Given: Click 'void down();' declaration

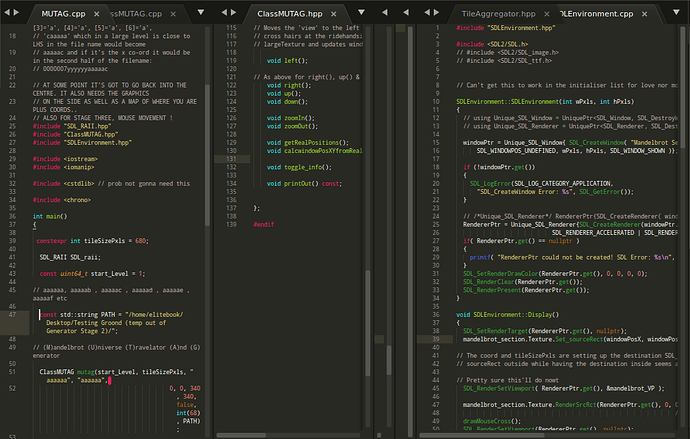Looking at the screenshot, I should (x=287, y=102).
